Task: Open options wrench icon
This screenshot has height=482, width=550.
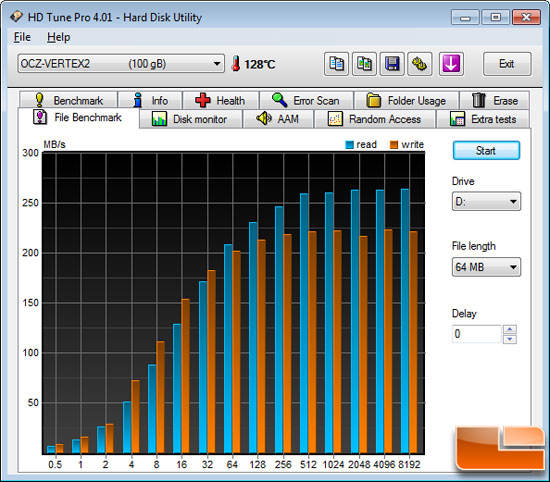Action: coord(420,64)
